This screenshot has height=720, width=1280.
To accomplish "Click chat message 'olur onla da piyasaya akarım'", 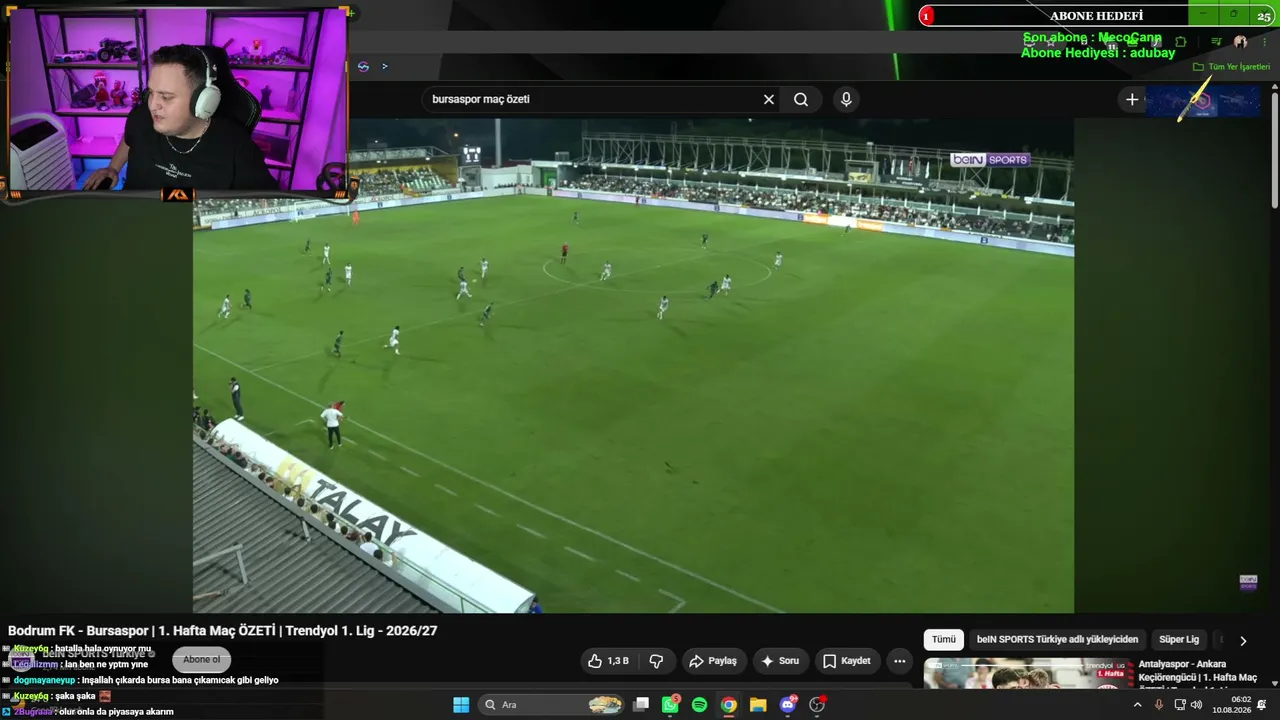I will click(116, 712).
